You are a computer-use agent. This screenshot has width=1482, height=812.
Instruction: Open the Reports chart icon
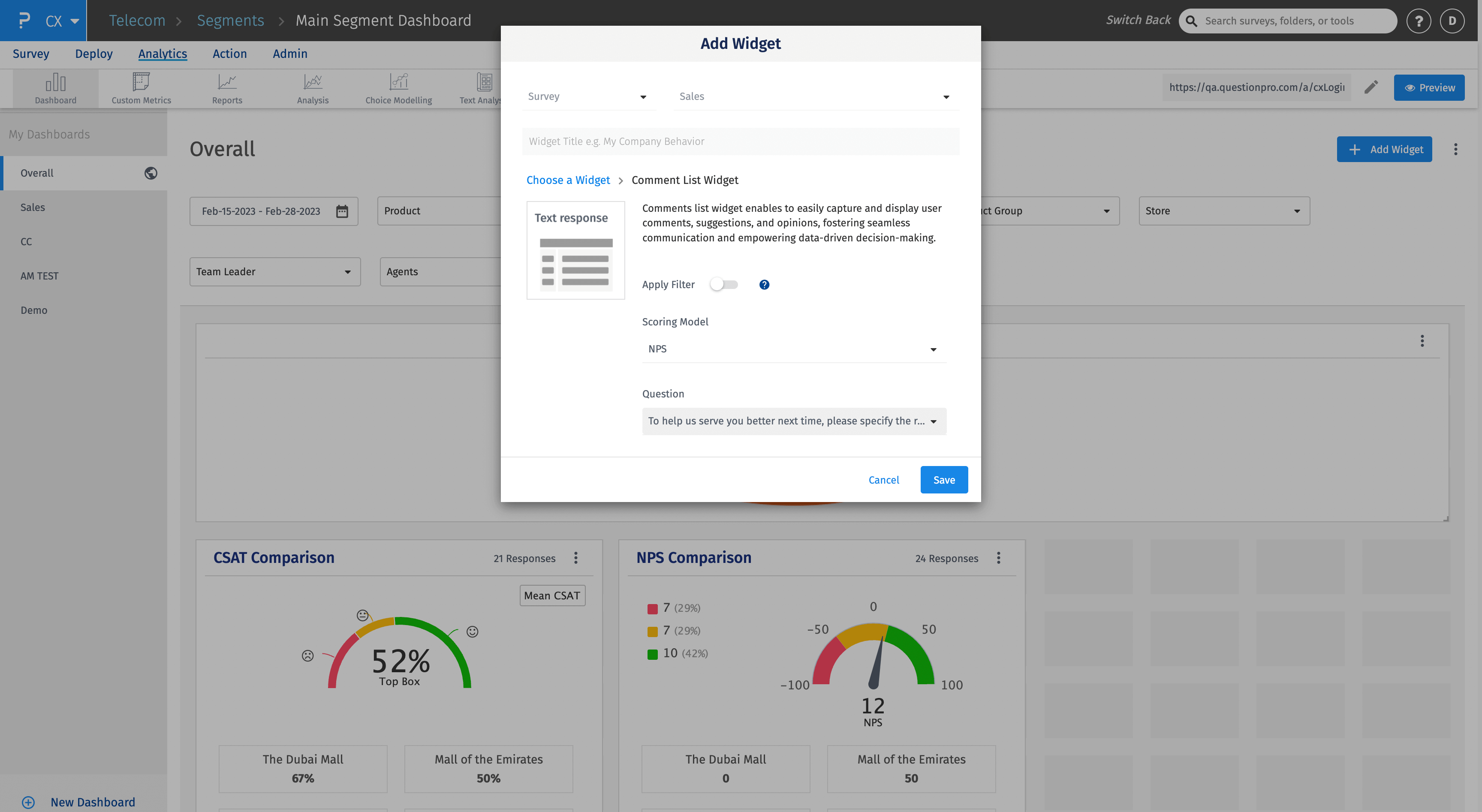(227, 82)
